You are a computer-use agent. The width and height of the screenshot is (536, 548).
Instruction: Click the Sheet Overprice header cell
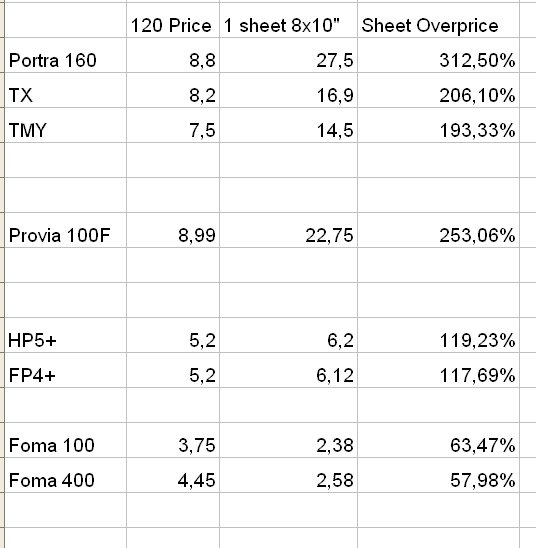click(439, 20)
